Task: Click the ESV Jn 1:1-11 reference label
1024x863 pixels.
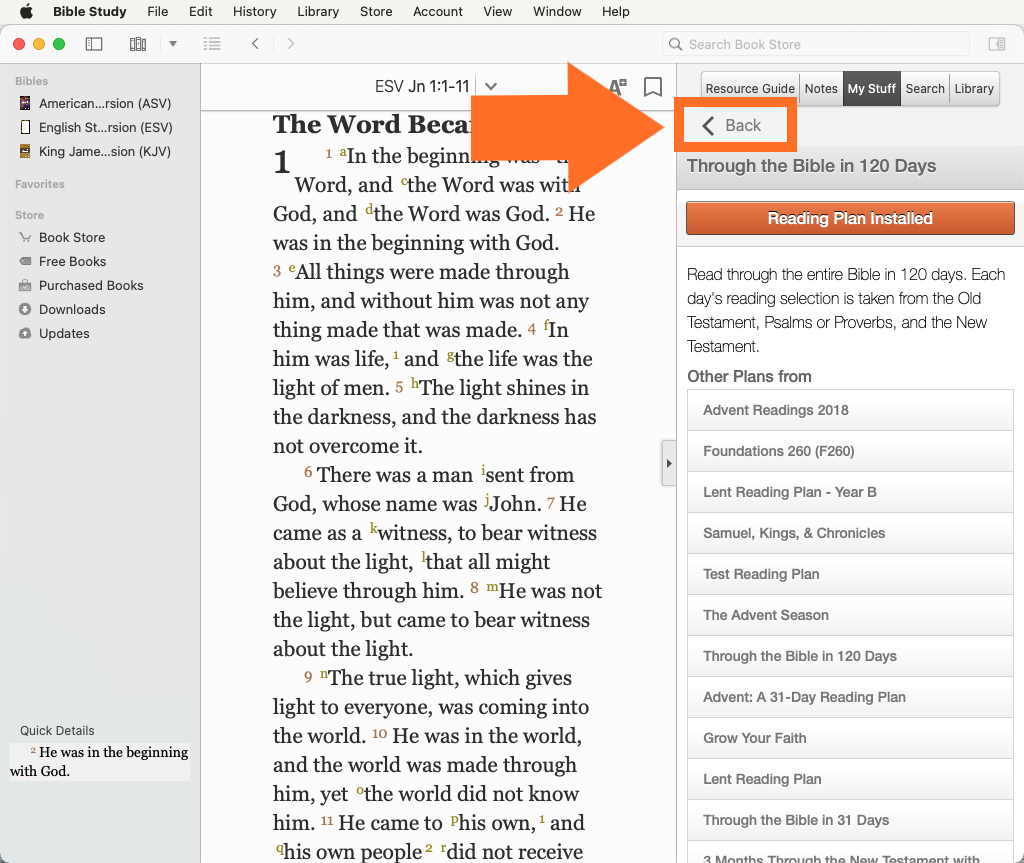Action: tap(422, 86)
